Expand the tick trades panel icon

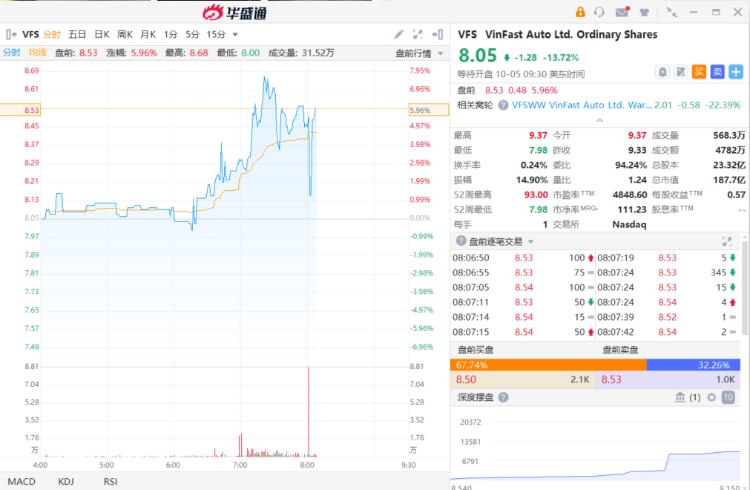pyautogui.click(x=727, y=242)
